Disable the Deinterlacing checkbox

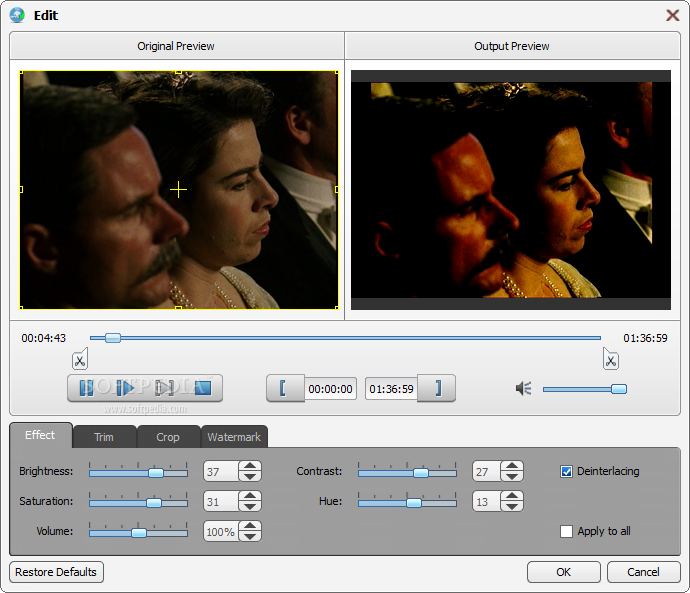click(x=566, y=472)
